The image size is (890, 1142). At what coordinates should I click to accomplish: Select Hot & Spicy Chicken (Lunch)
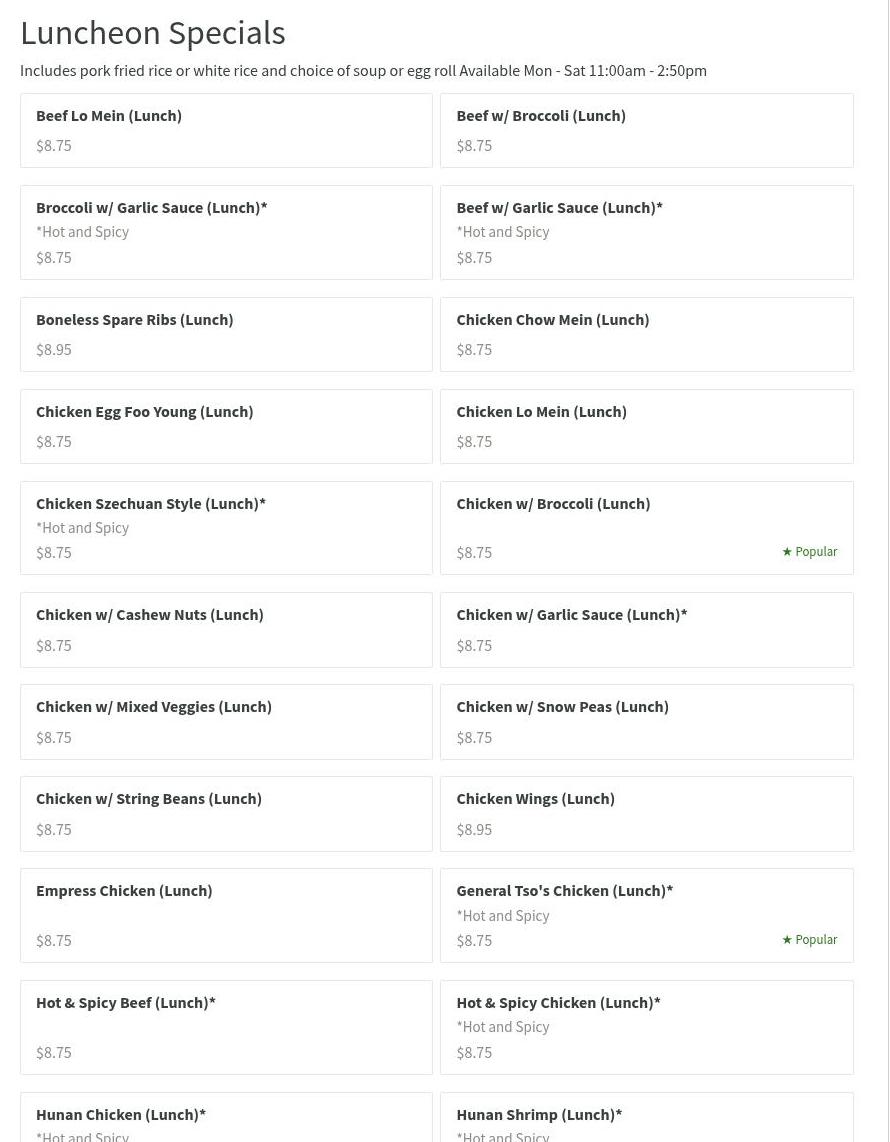click(x=647, y=1028)
